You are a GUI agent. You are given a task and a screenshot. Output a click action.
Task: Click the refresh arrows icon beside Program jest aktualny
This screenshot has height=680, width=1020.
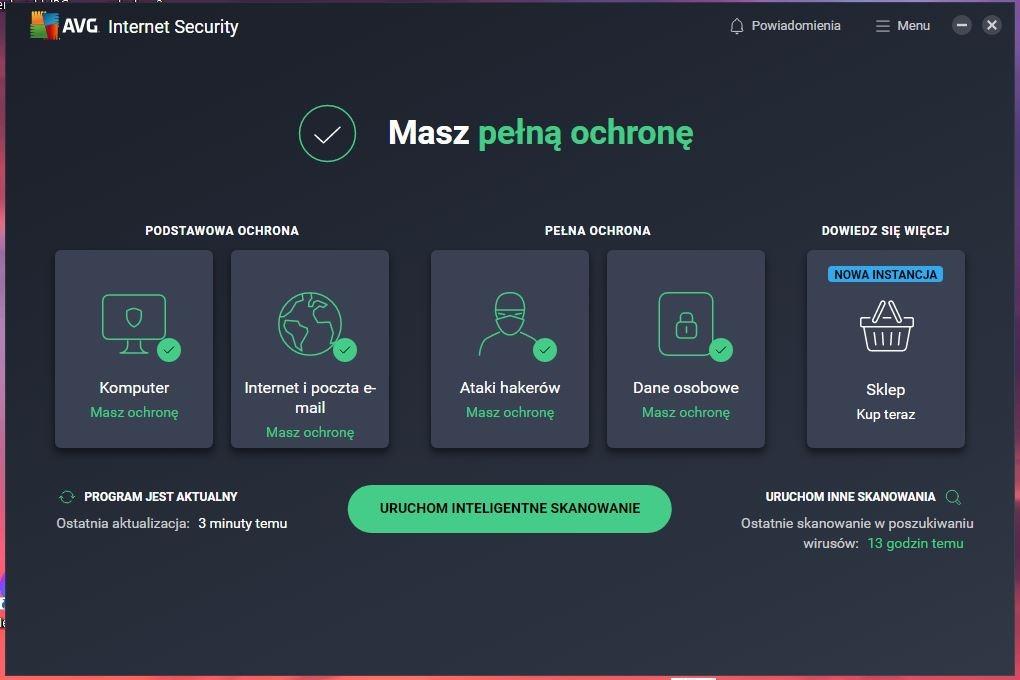67,497
